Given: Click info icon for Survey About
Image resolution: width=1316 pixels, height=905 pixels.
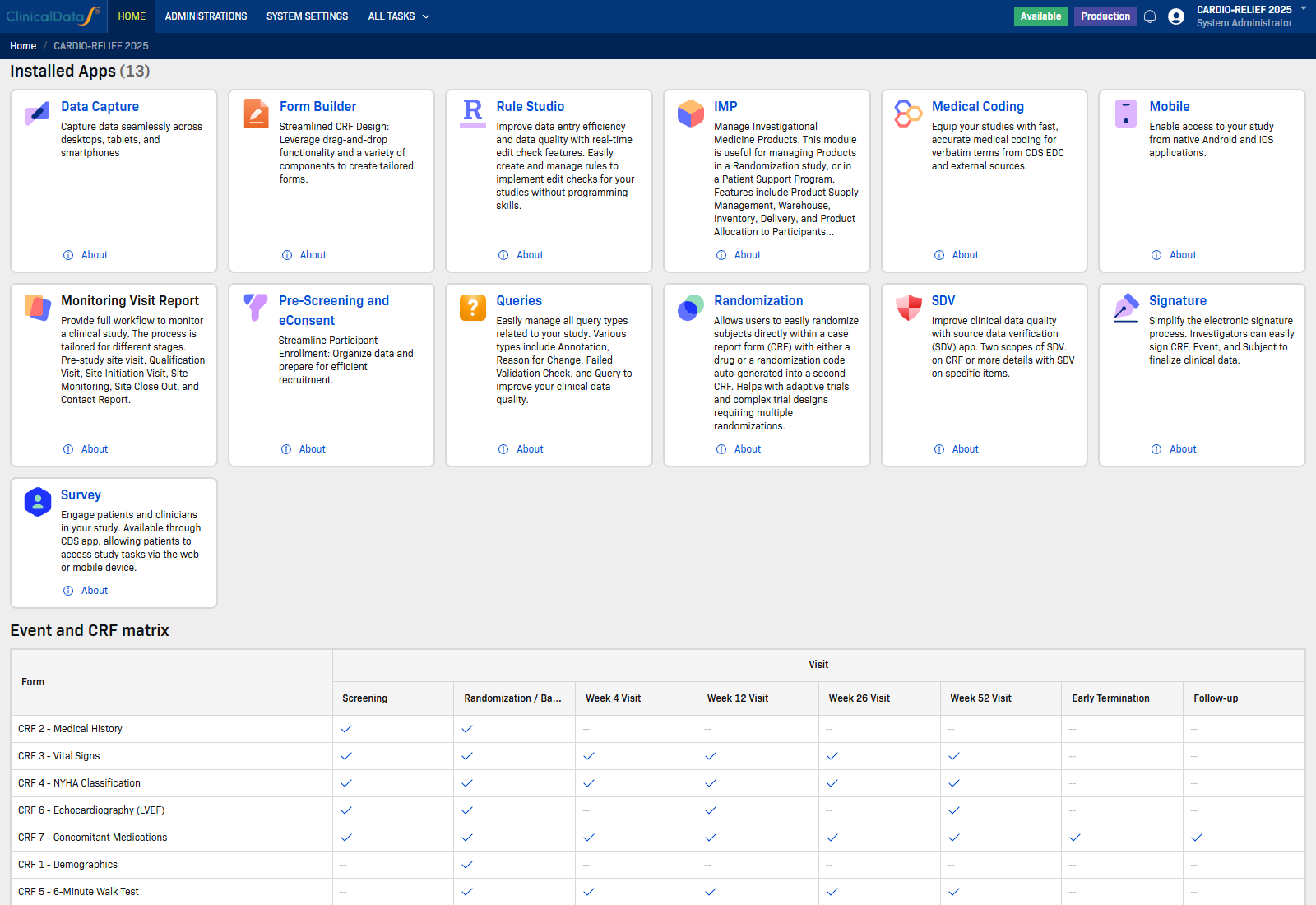Looking at the screenshot, I should tap(68, 591).
